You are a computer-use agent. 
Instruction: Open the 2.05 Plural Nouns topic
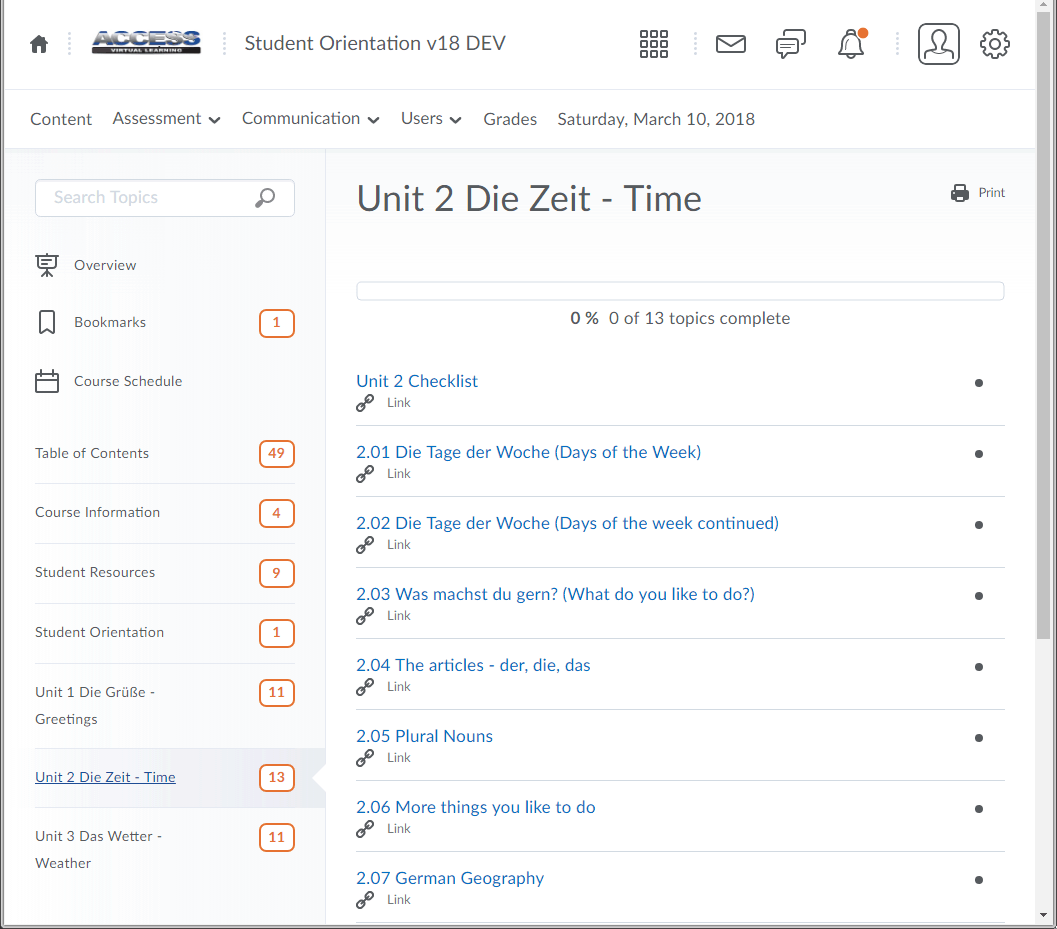424,736
